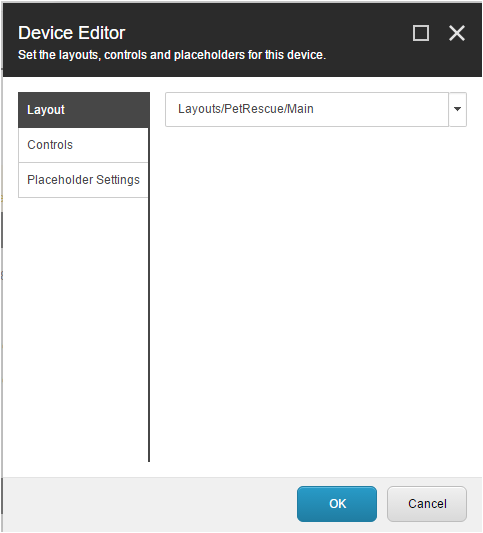
Task: Click the Layouts/PetRescue/Main combo box field
Action: click(307, 109)
